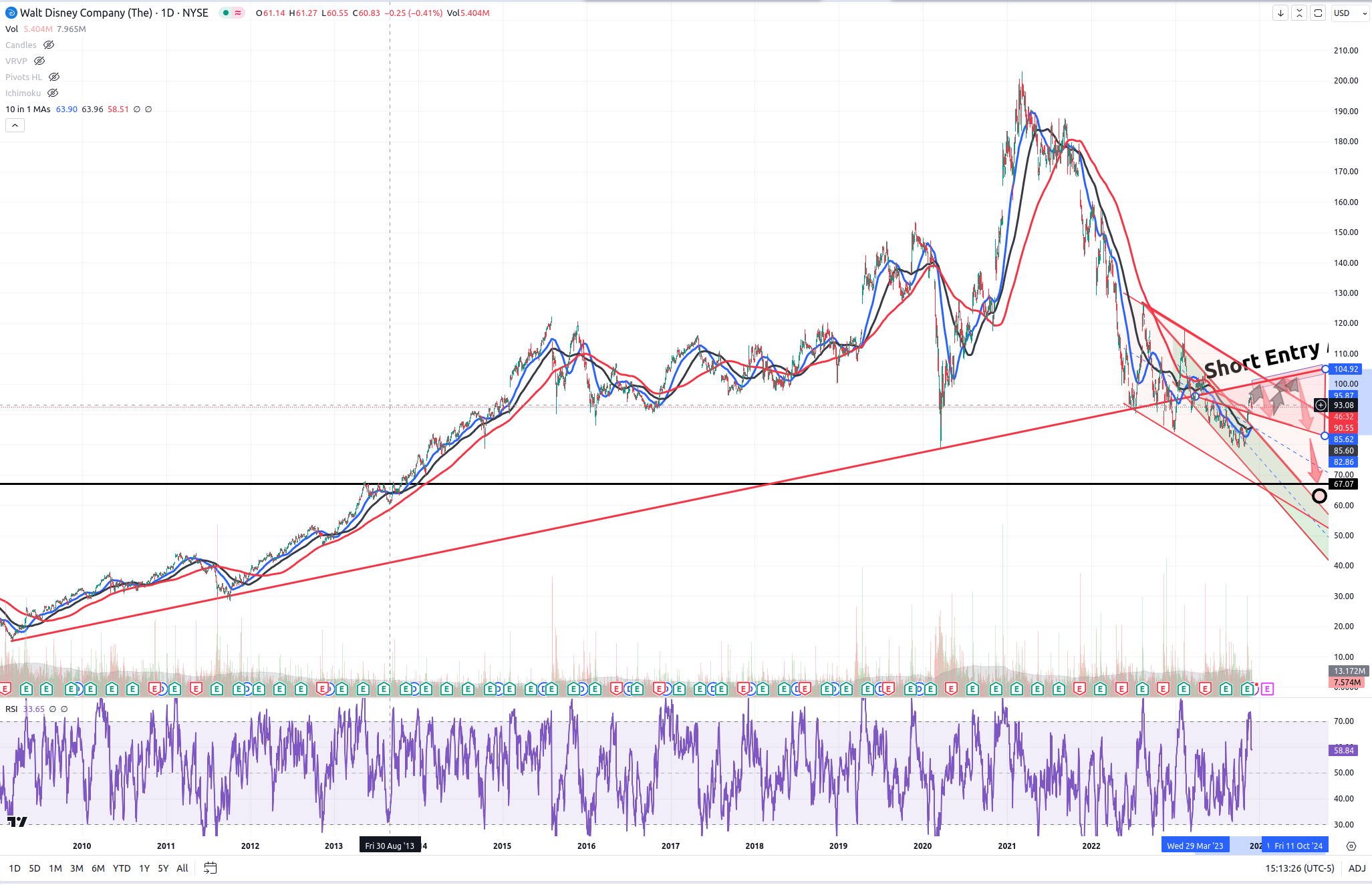Toggle visibility of the VRVP indicator
The image size is (1372, 885).
39,61
